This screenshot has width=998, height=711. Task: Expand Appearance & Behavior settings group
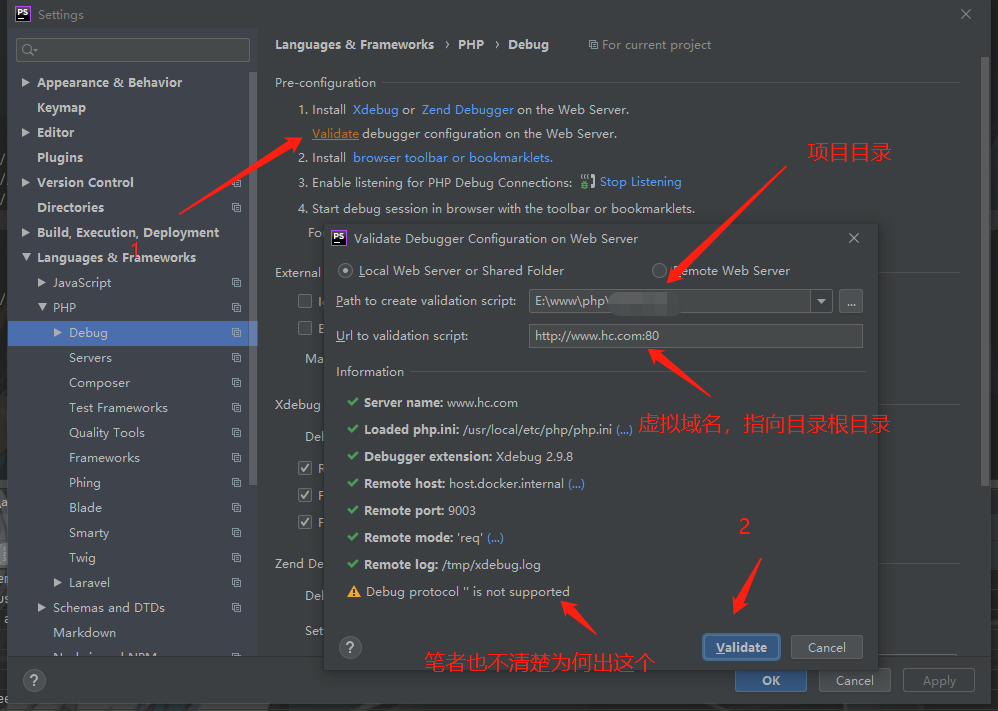click(x=25, y=82)
